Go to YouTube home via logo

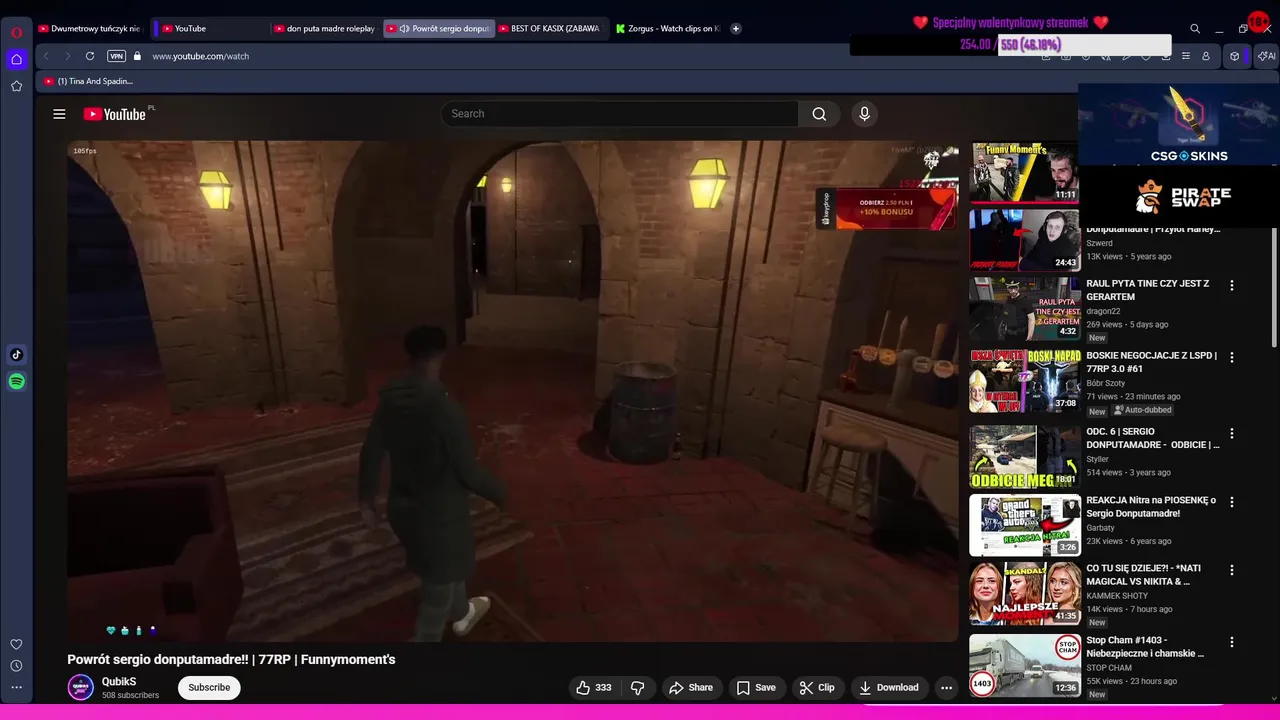coord(115,114)
